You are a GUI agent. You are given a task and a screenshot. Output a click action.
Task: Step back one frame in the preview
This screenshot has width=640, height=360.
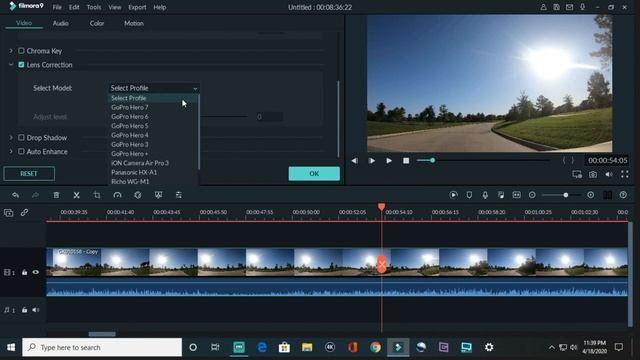tap(355, 161)
